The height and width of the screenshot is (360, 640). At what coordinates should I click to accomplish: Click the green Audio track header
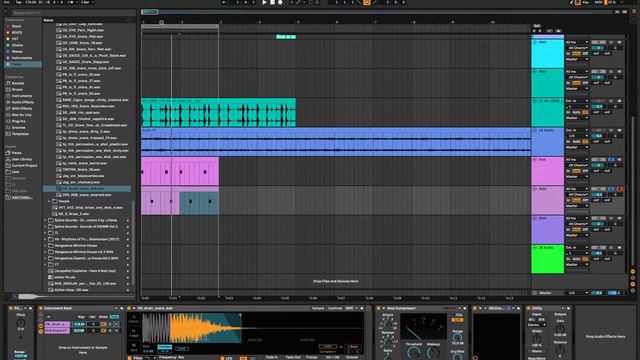click(547, 260)
